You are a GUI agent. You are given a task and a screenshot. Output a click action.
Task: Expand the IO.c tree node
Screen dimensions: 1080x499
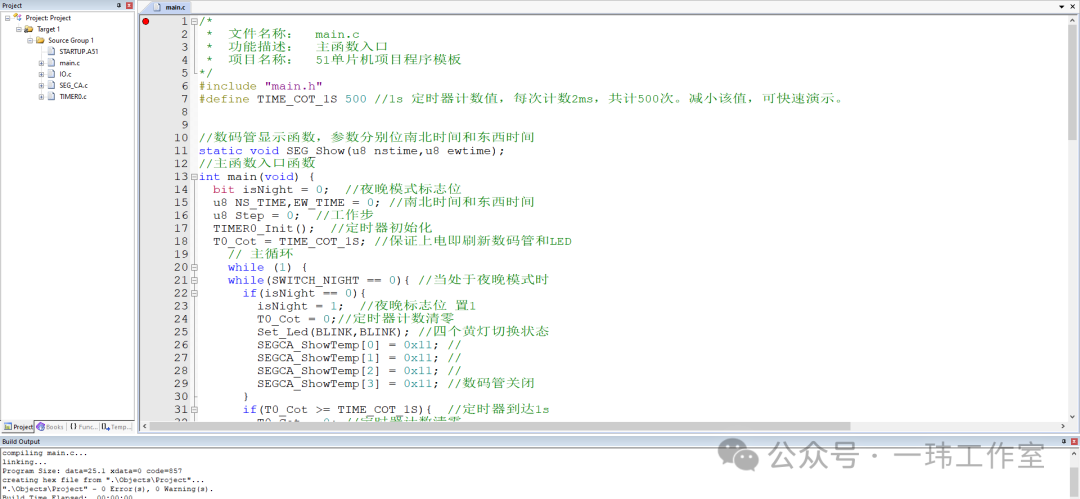41,74
